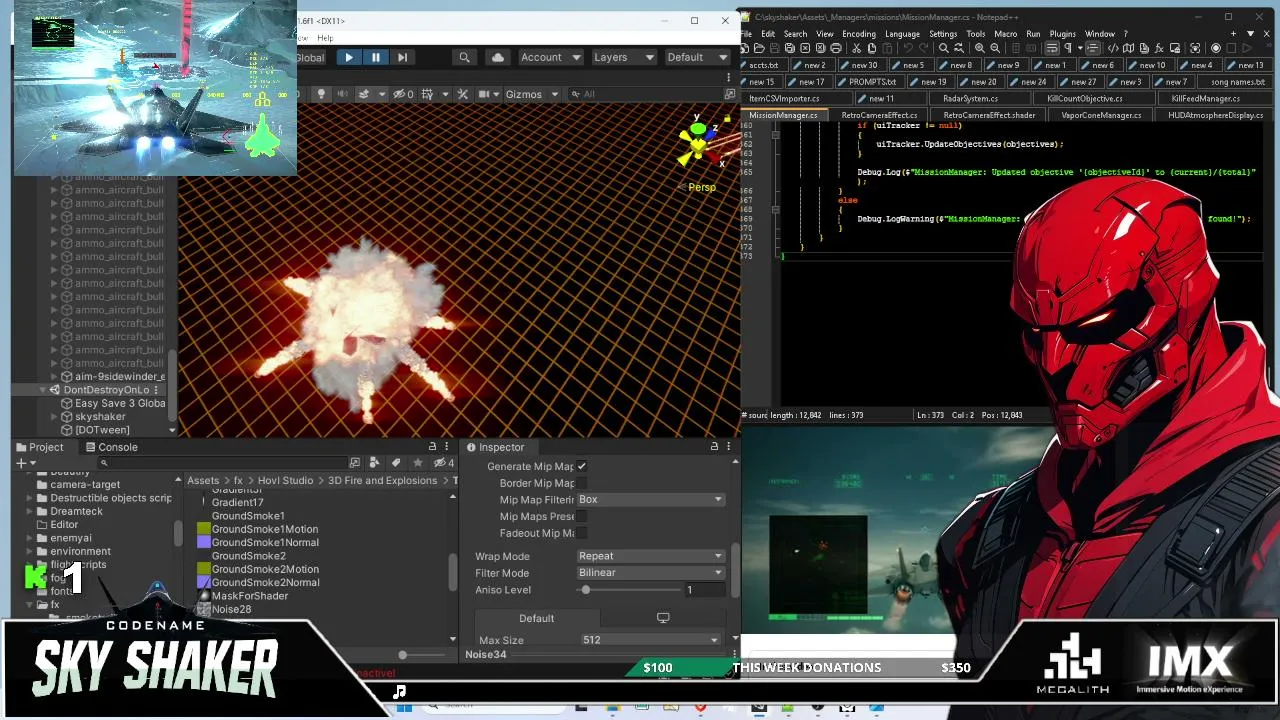Adjust Project asset icon size slider

coord(403,655)
